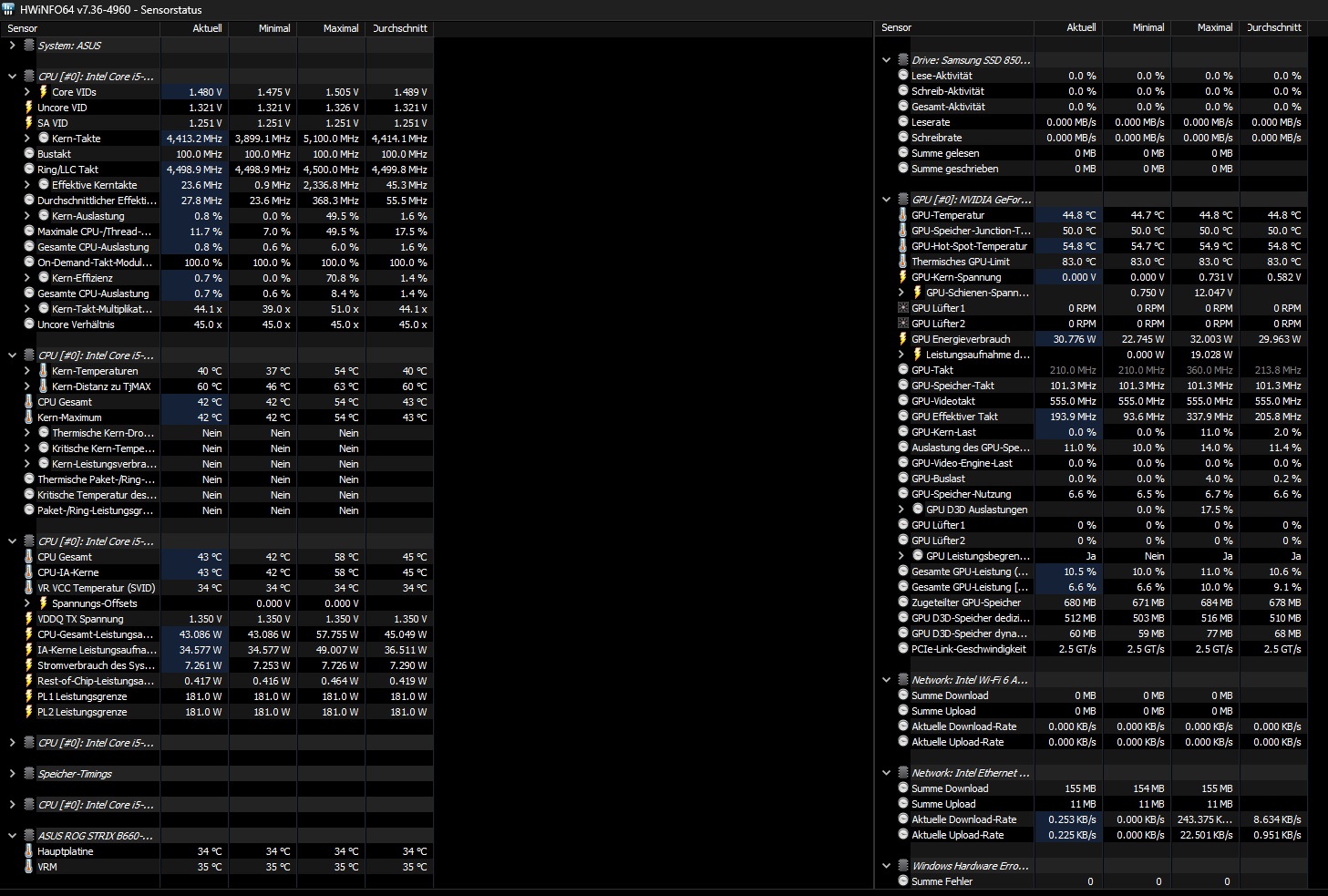Image resolution: width=1328 pixels, height=896 pixels.
Task: Collapse the Network: Intel Wi-Fi 6 group
Action: [886, 680]
